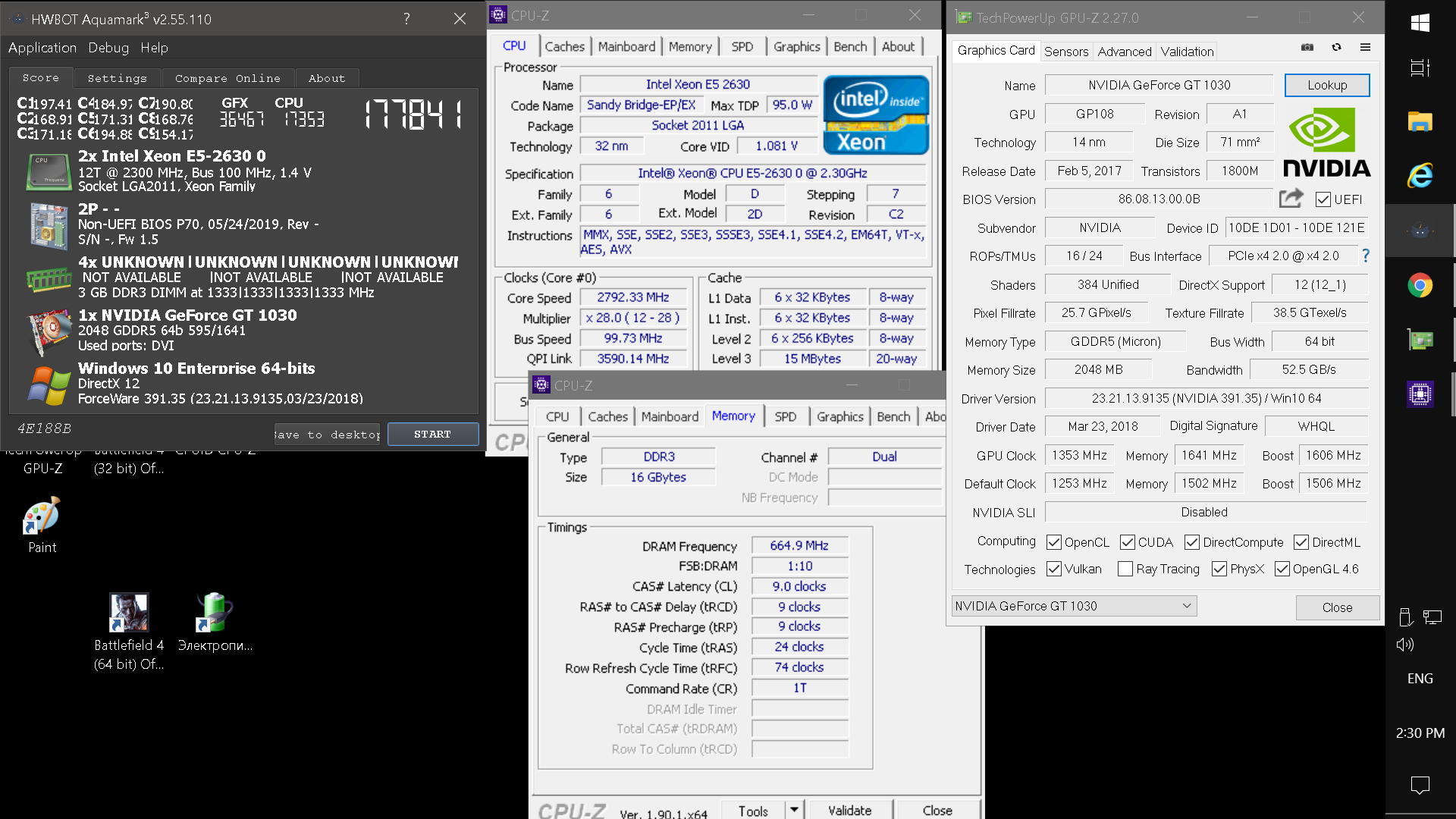Click the CPU chip icon in Aquamark
This screenshot has height=819, width=1456.
pyautogui.click(x=49, y=171)
